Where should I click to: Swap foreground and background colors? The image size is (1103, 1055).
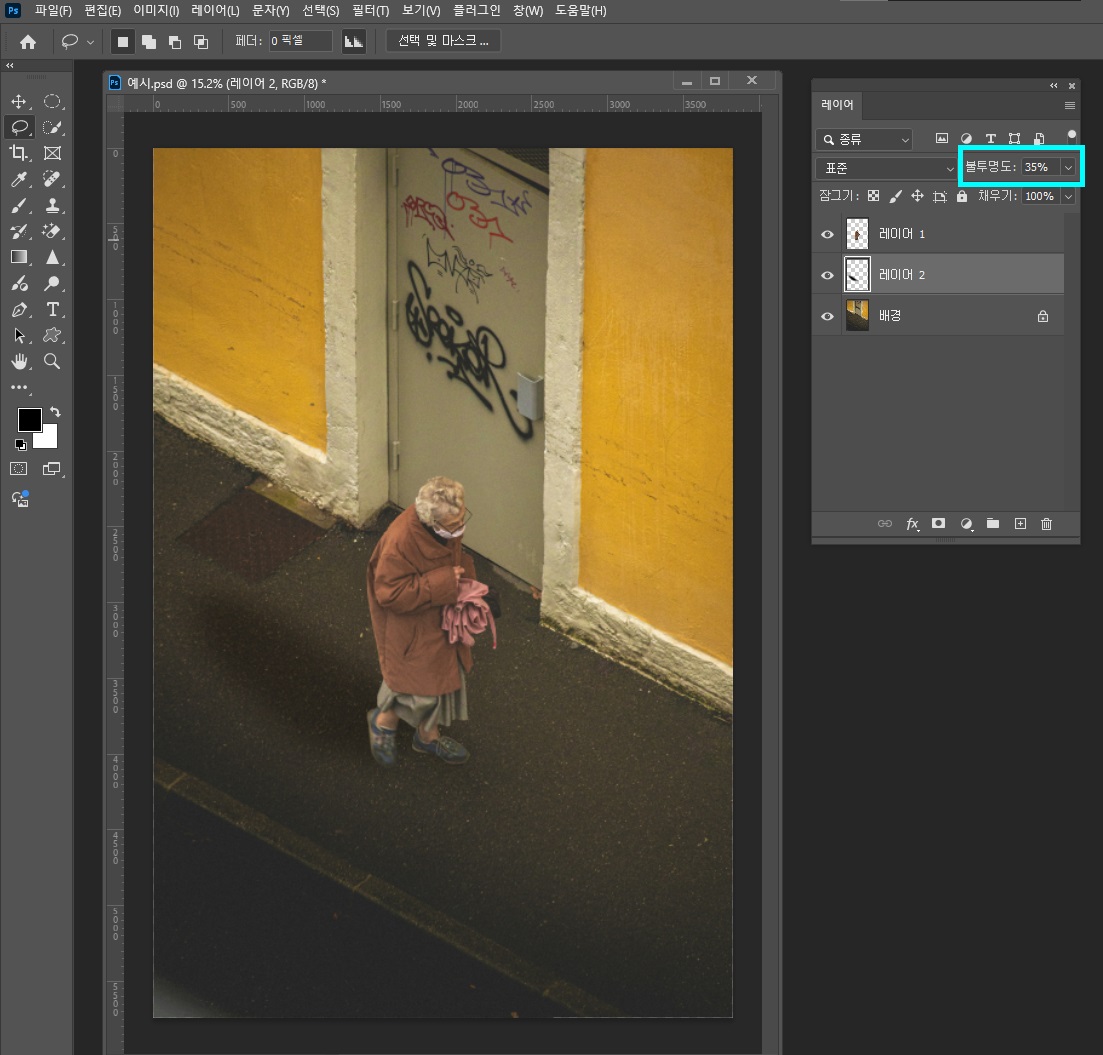coord(55,412)
